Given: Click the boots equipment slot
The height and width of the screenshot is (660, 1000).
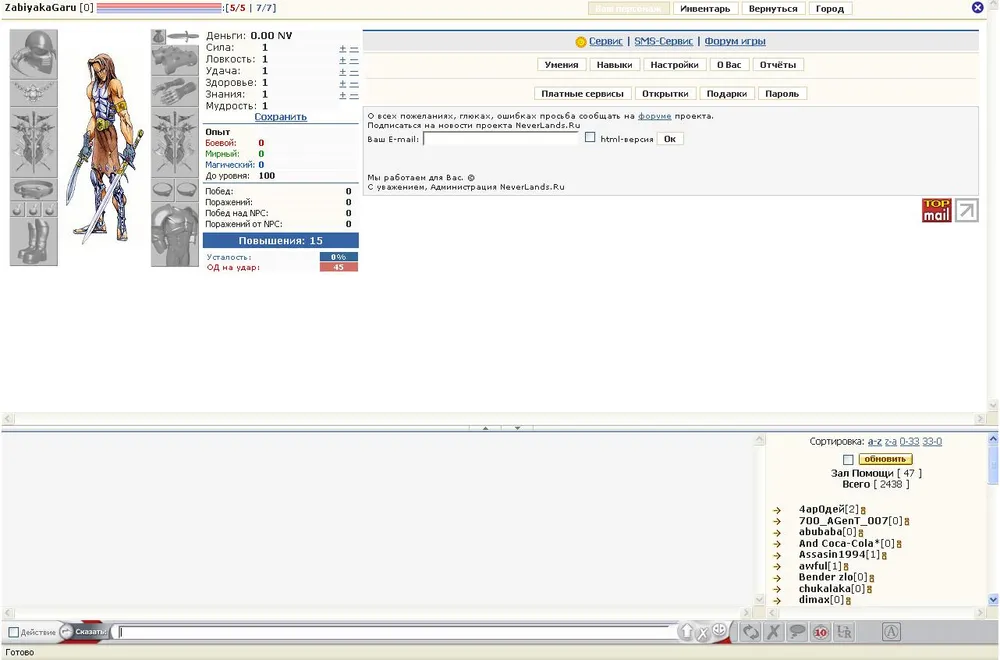Looking at the screenshot, I should point(33,242).
